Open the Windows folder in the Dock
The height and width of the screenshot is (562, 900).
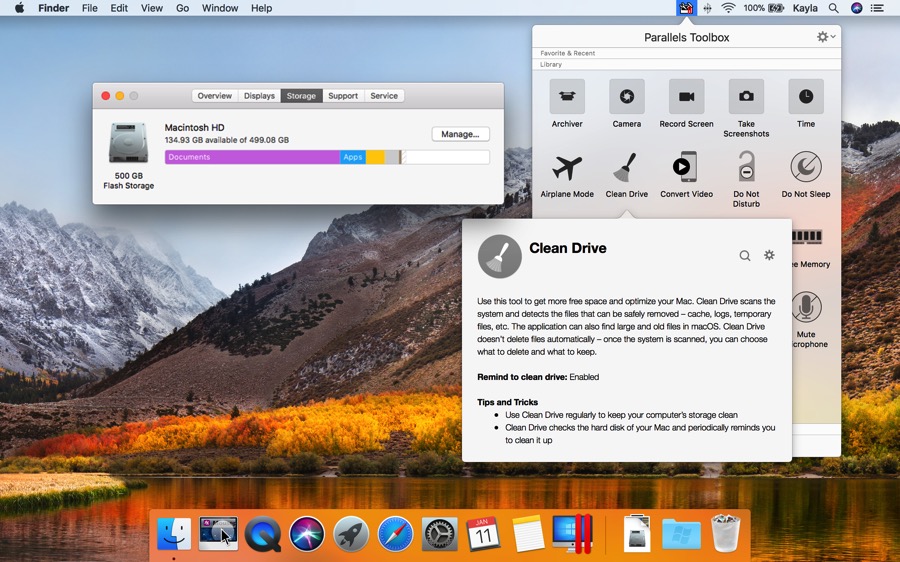coord(681,534)
